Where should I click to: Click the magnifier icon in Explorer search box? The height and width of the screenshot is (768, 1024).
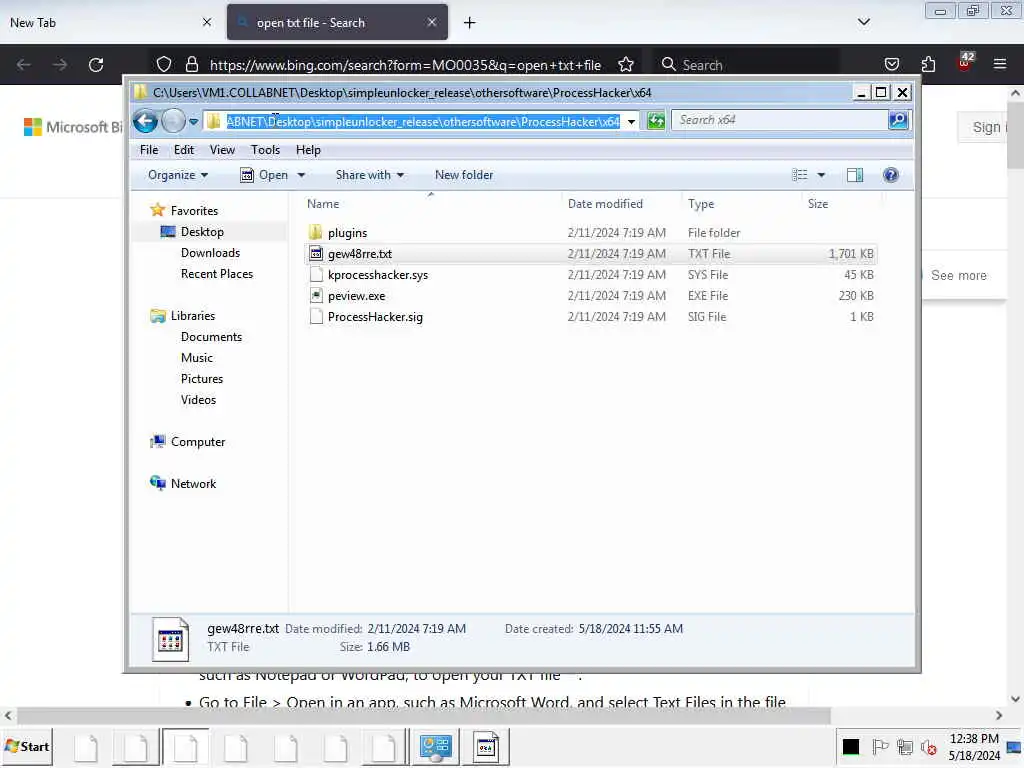898,120
